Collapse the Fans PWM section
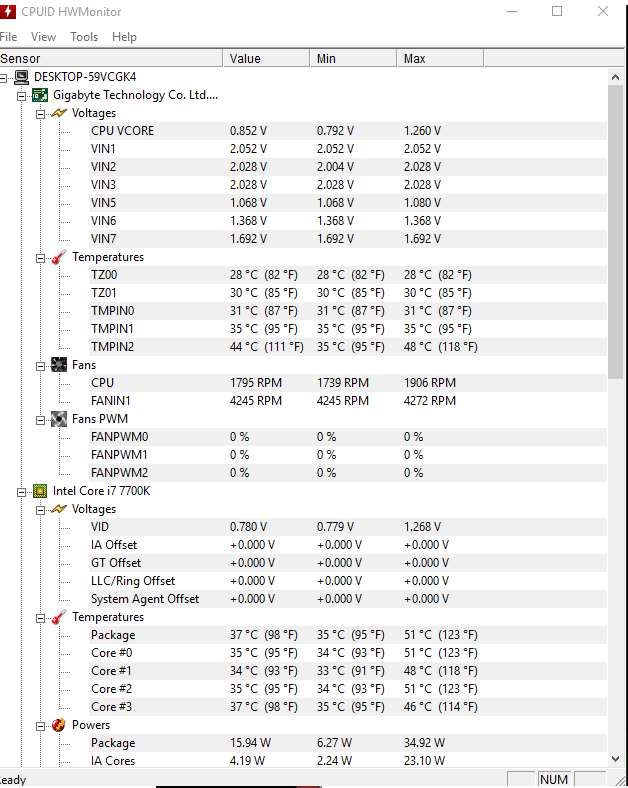 (40, 420)
